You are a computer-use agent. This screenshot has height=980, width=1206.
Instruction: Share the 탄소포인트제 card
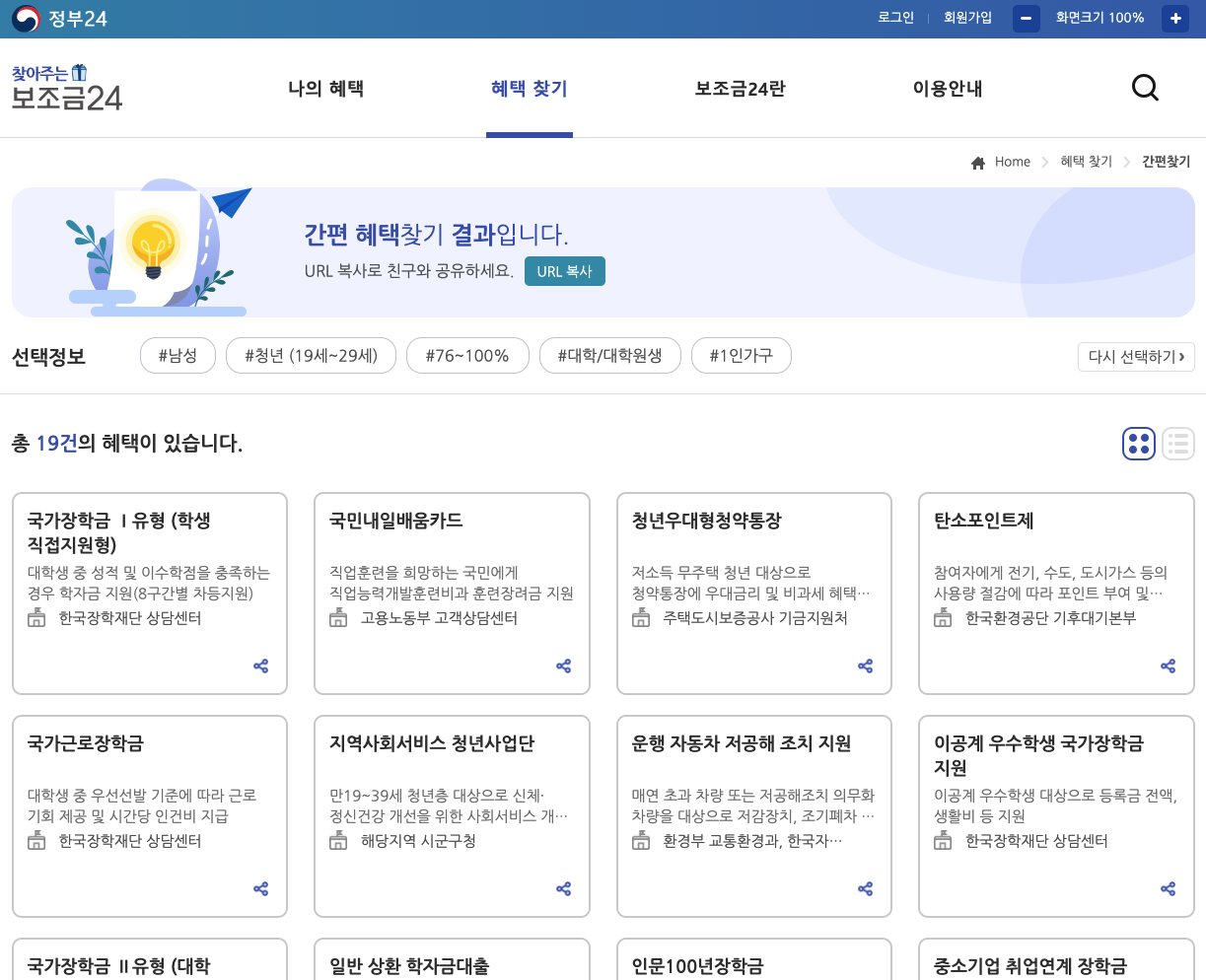pyautogui.click(x=1169, y=666)
